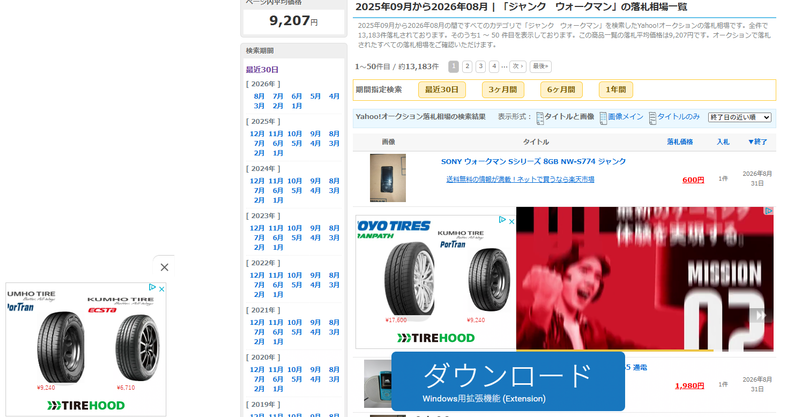Viewport: 800px width, 417px height.
Task: Click AdChoices icon on the Toyo Tires ad
Action: [503, 220]
